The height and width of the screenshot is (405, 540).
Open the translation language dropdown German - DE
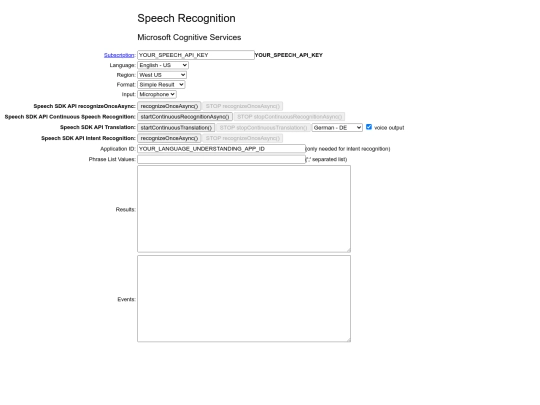pyautogui.click(x=337, y=127)
